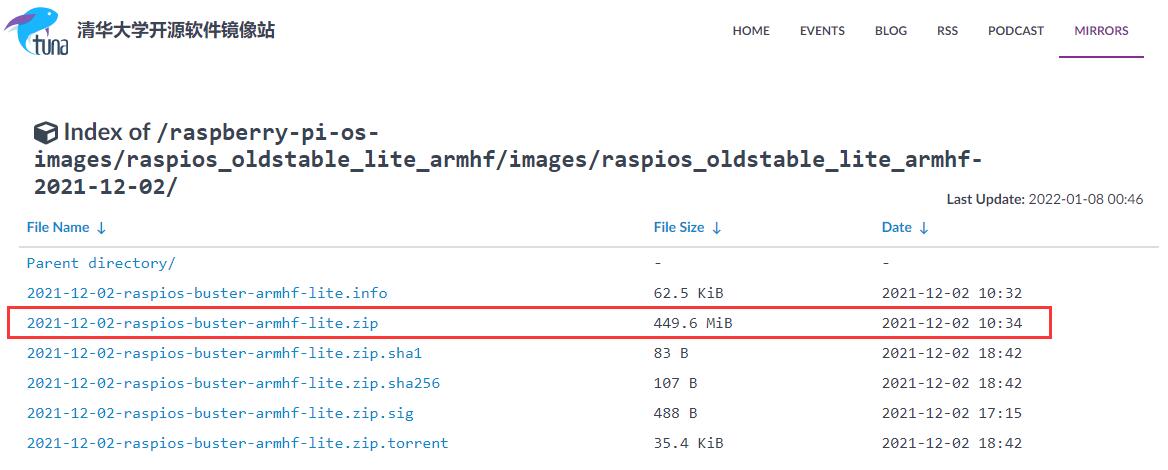Download the .zip.sig signature file
The image size is (1168, 470).
[220, 413]
